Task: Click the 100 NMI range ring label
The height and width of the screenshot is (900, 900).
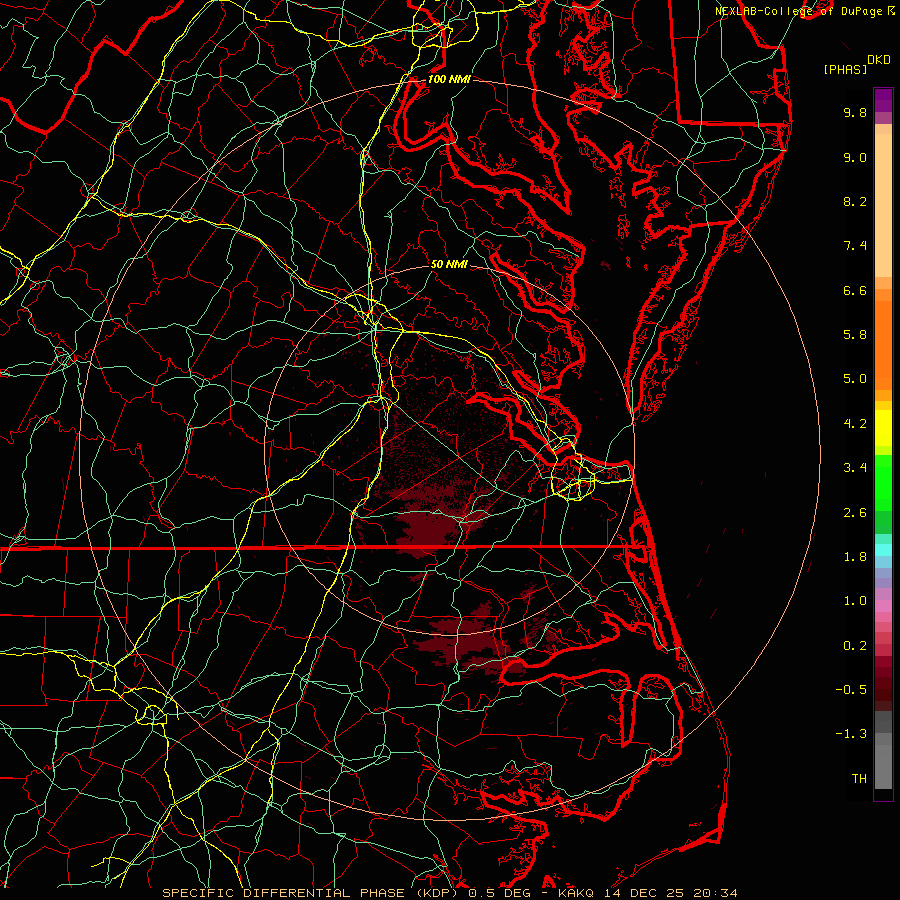Action: tap(449, 79)
